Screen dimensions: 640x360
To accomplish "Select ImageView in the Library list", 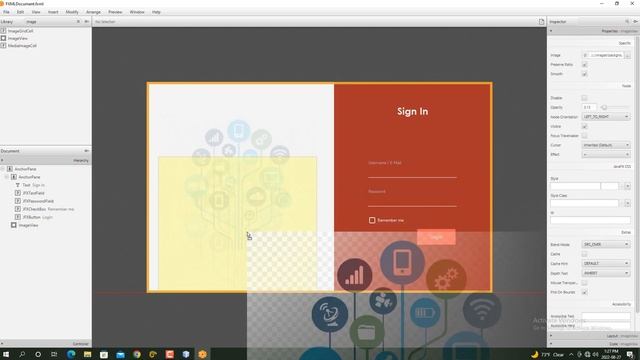I will tap(18, 38).
